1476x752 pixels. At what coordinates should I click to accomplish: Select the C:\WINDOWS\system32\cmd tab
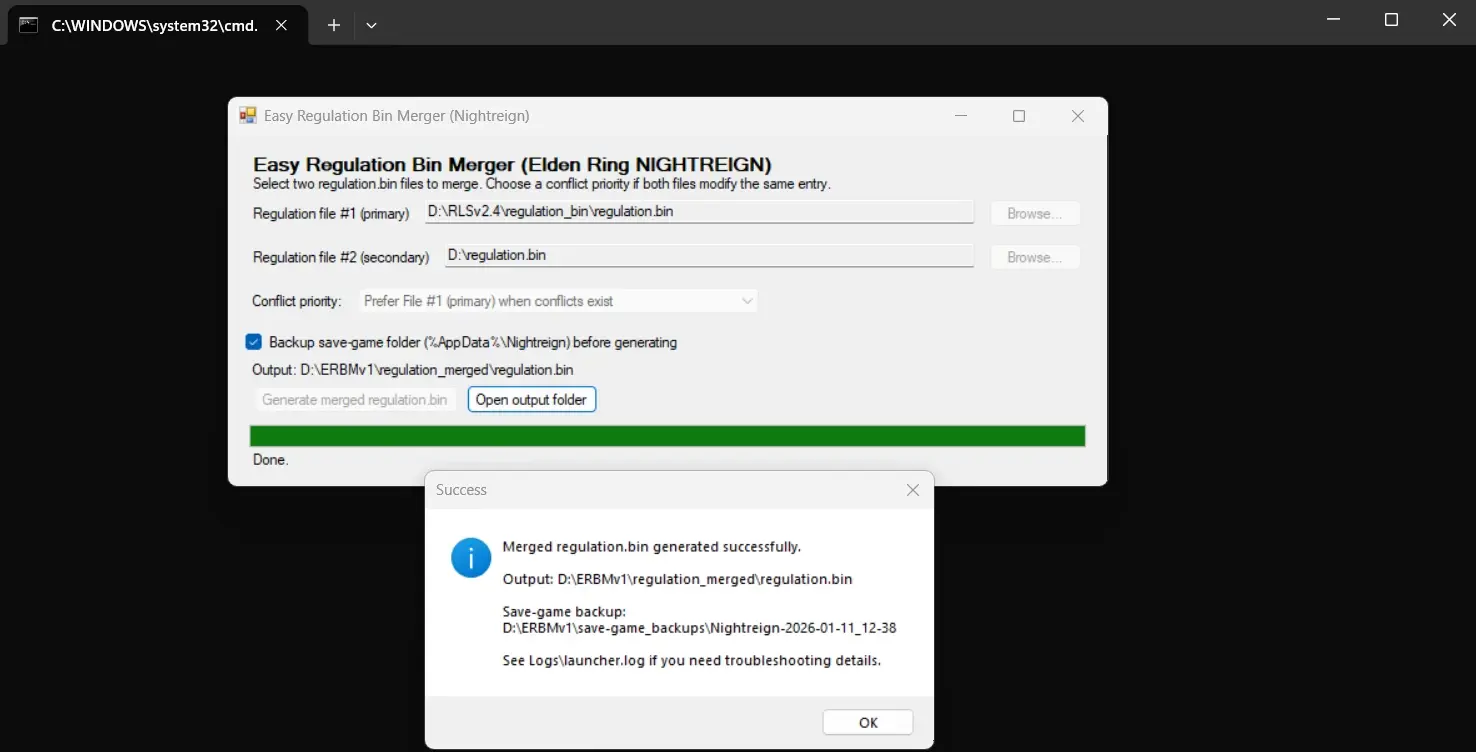pos(150,24)
